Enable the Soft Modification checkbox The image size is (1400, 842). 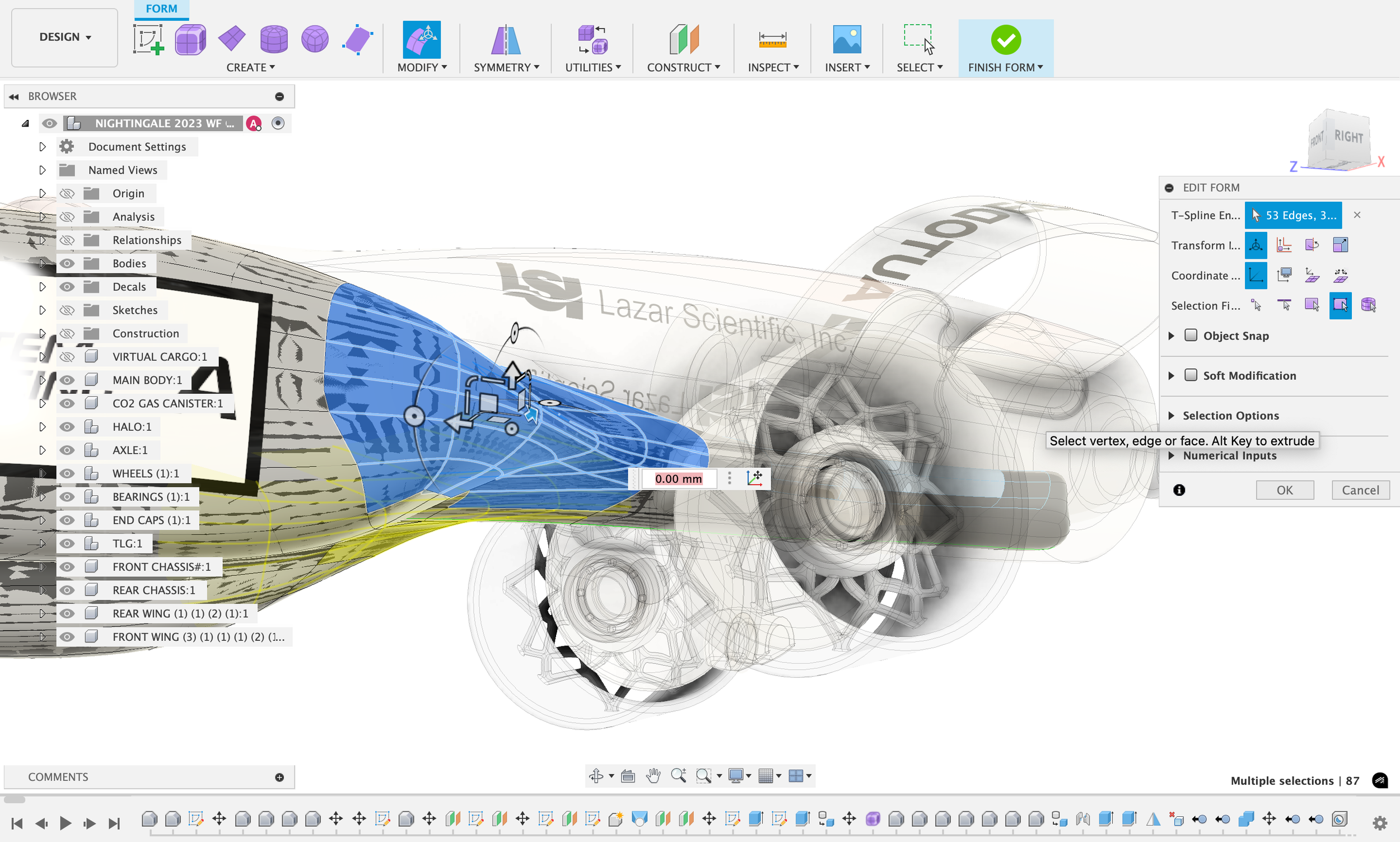point(1191,375)
